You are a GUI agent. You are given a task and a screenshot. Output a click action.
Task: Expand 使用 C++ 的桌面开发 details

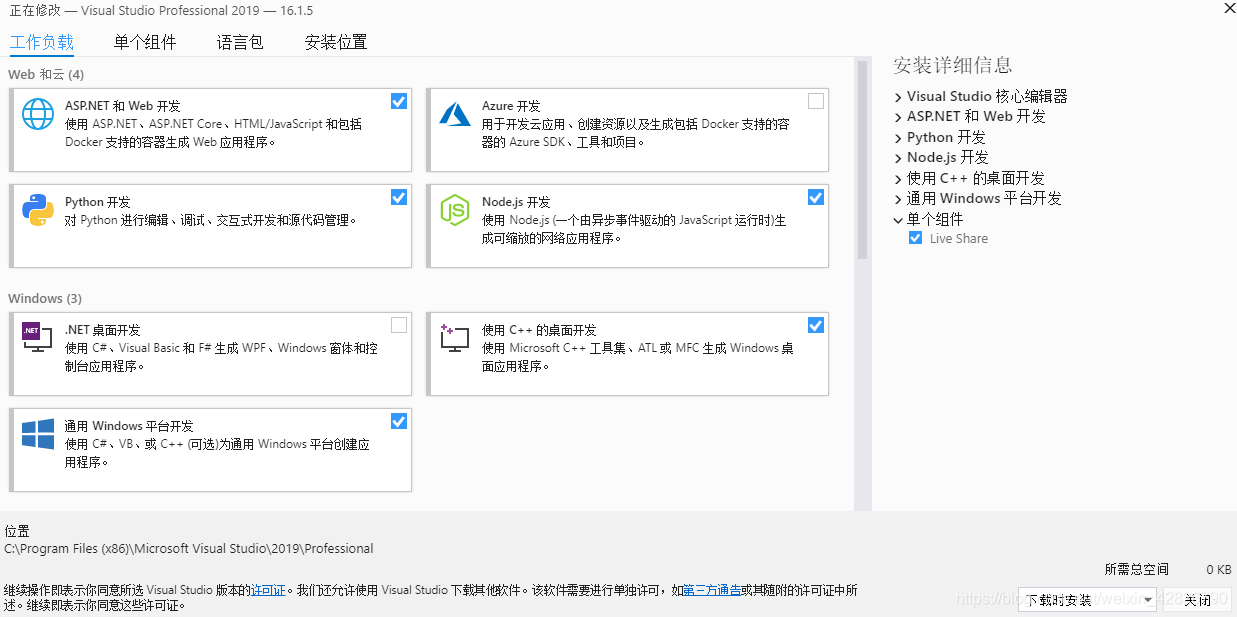click(898, 179)
